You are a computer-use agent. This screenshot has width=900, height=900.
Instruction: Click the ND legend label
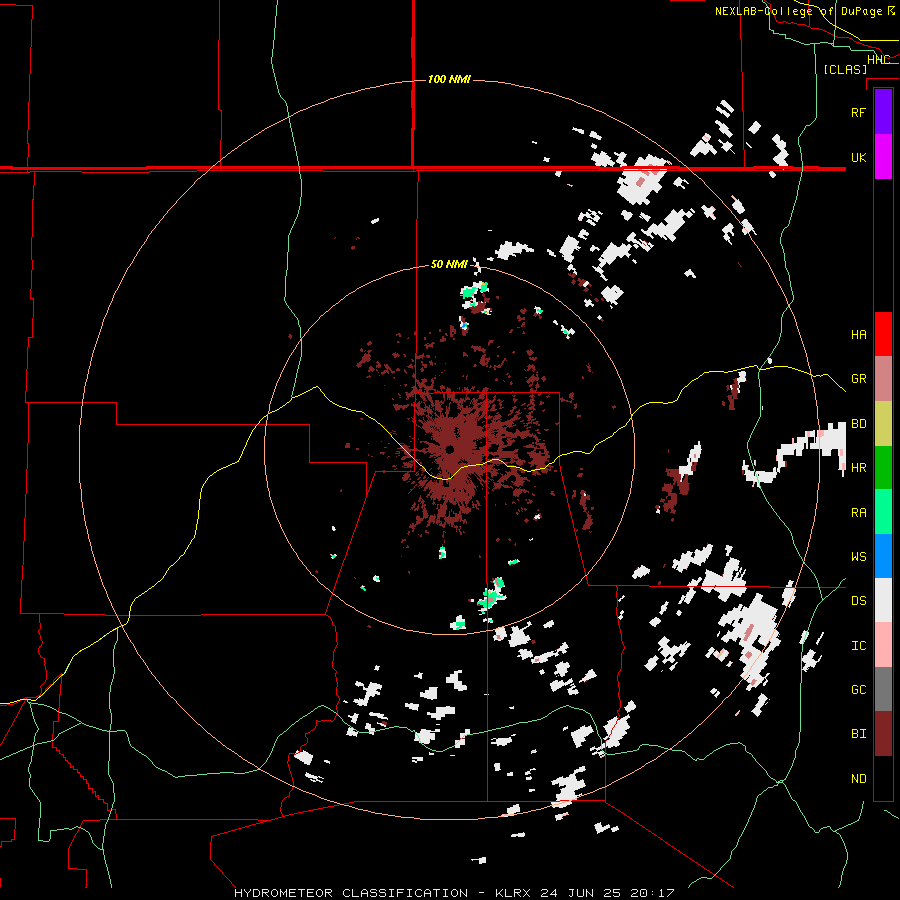tap(858, 778)
